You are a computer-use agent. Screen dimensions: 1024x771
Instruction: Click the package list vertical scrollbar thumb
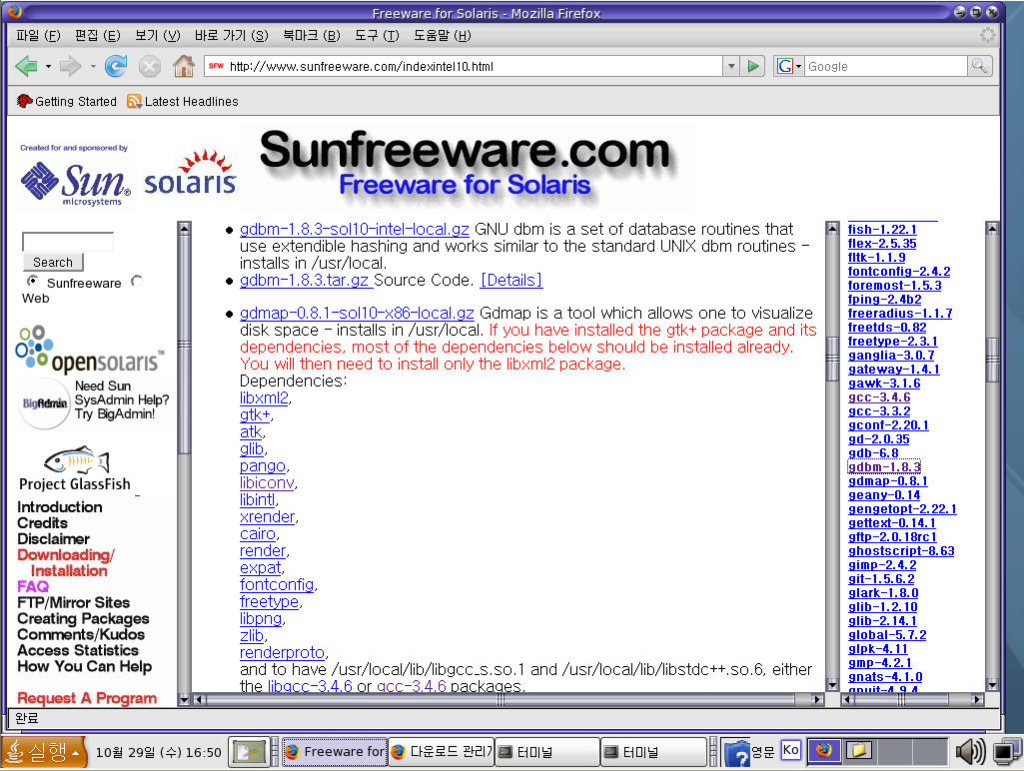pos(992,358)
